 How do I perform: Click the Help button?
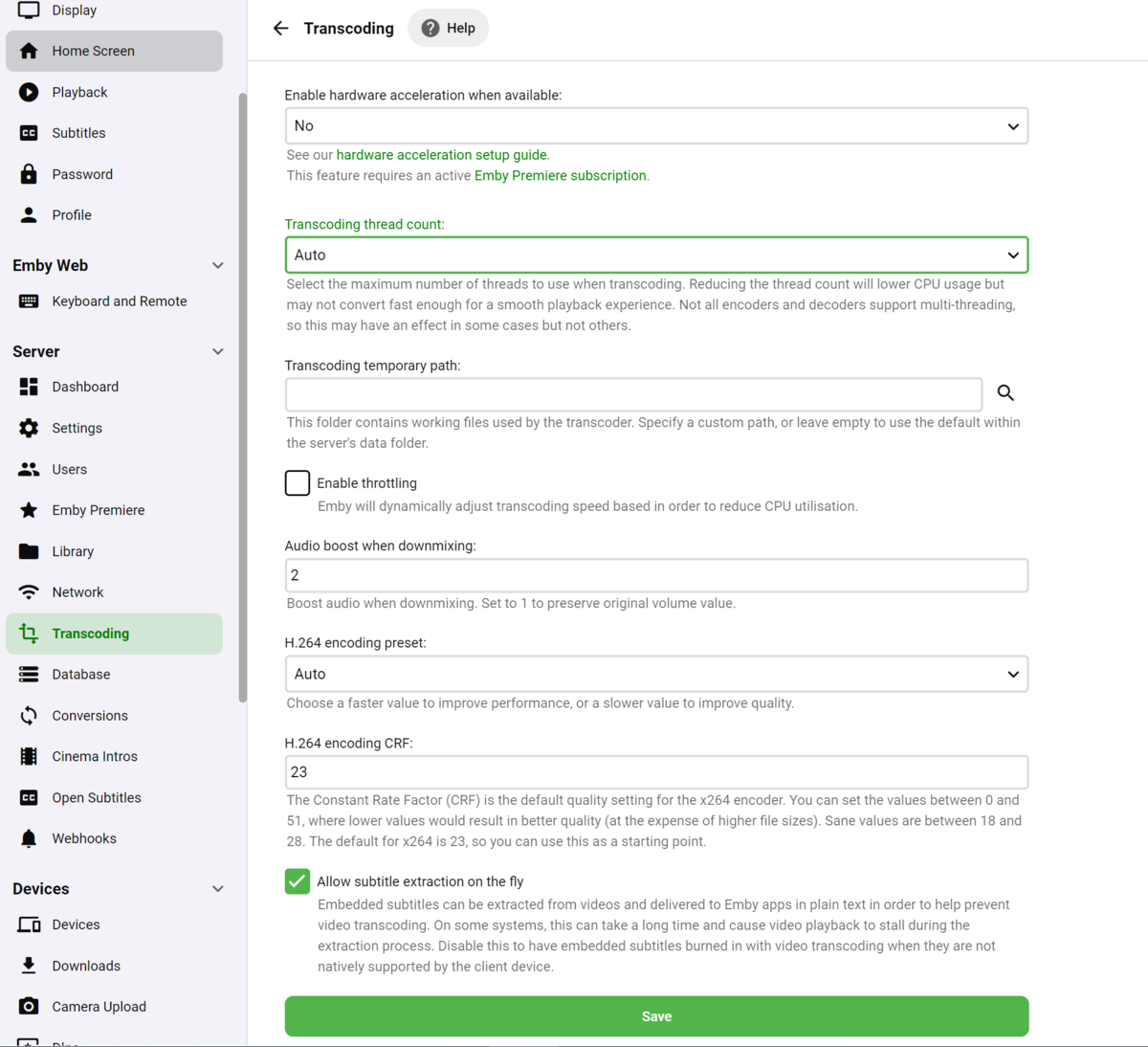[449, 29]
